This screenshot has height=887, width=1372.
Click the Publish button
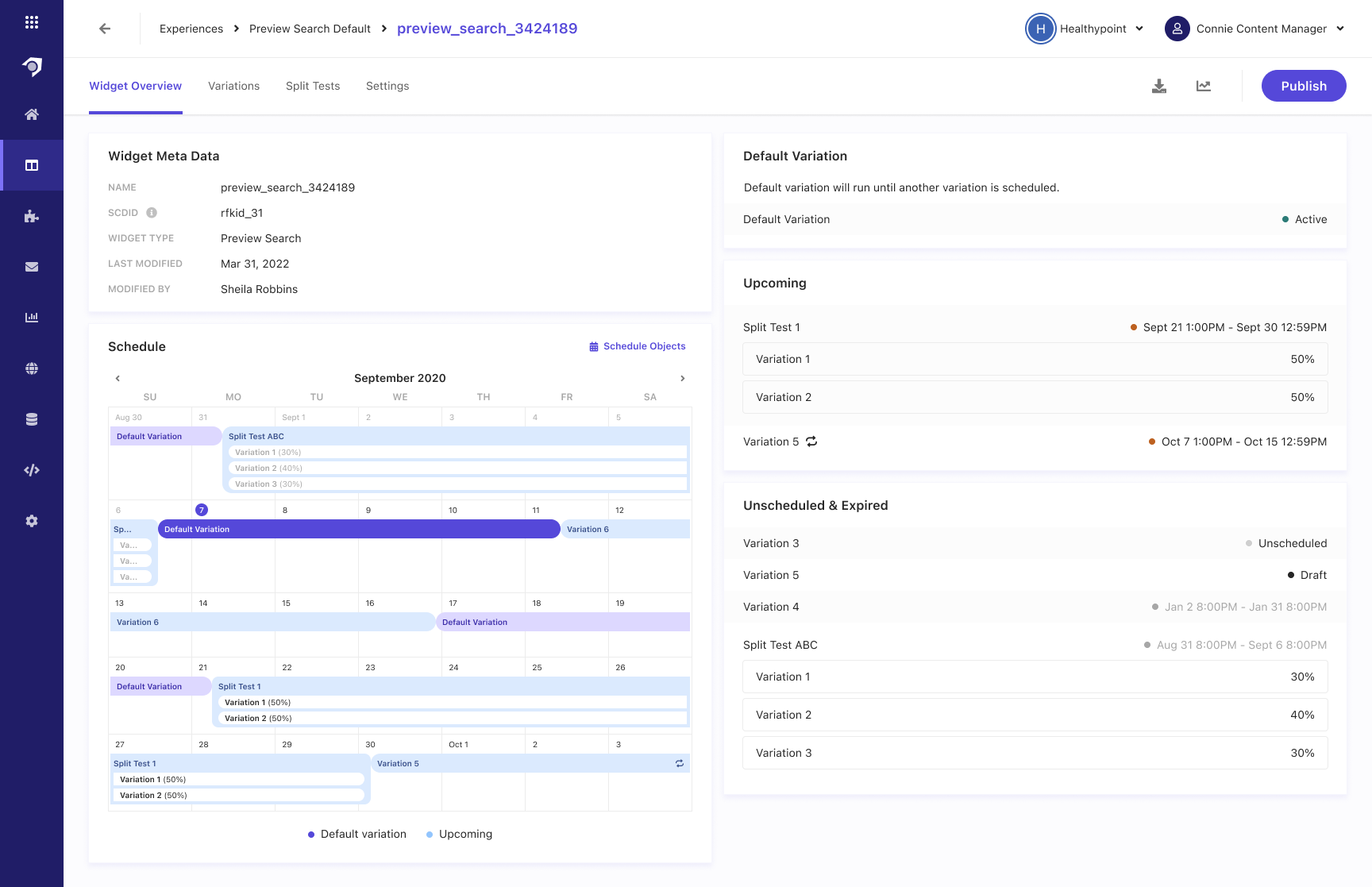(1304, 86)
